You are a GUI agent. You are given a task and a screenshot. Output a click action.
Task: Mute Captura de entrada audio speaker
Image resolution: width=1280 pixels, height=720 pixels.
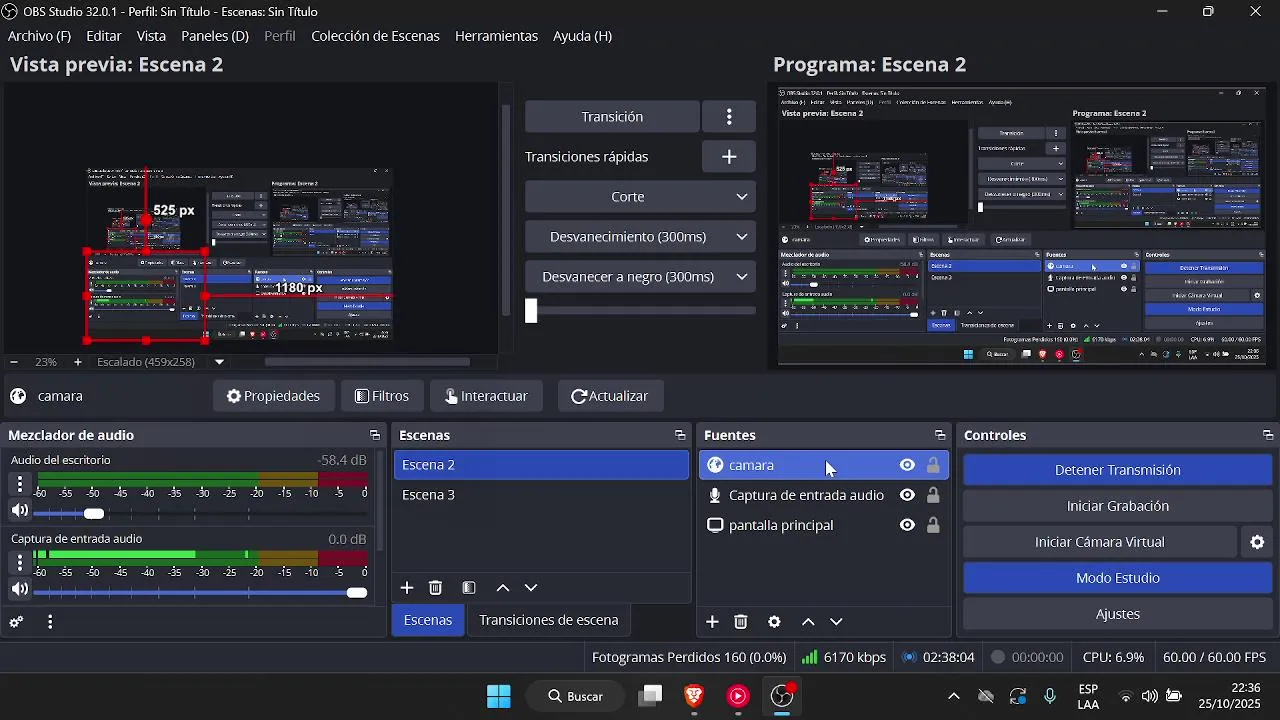pos(19,590)
